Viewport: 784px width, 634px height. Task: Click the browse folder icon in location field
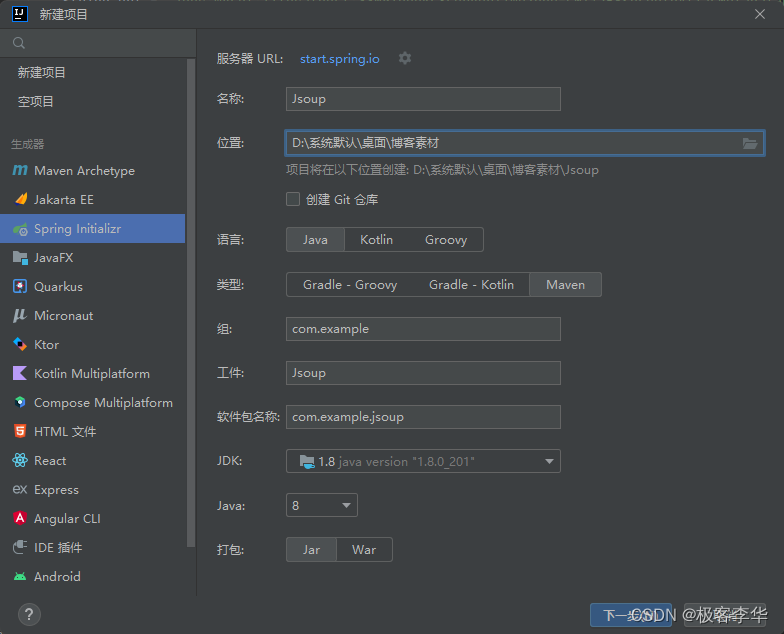(750, 144)
